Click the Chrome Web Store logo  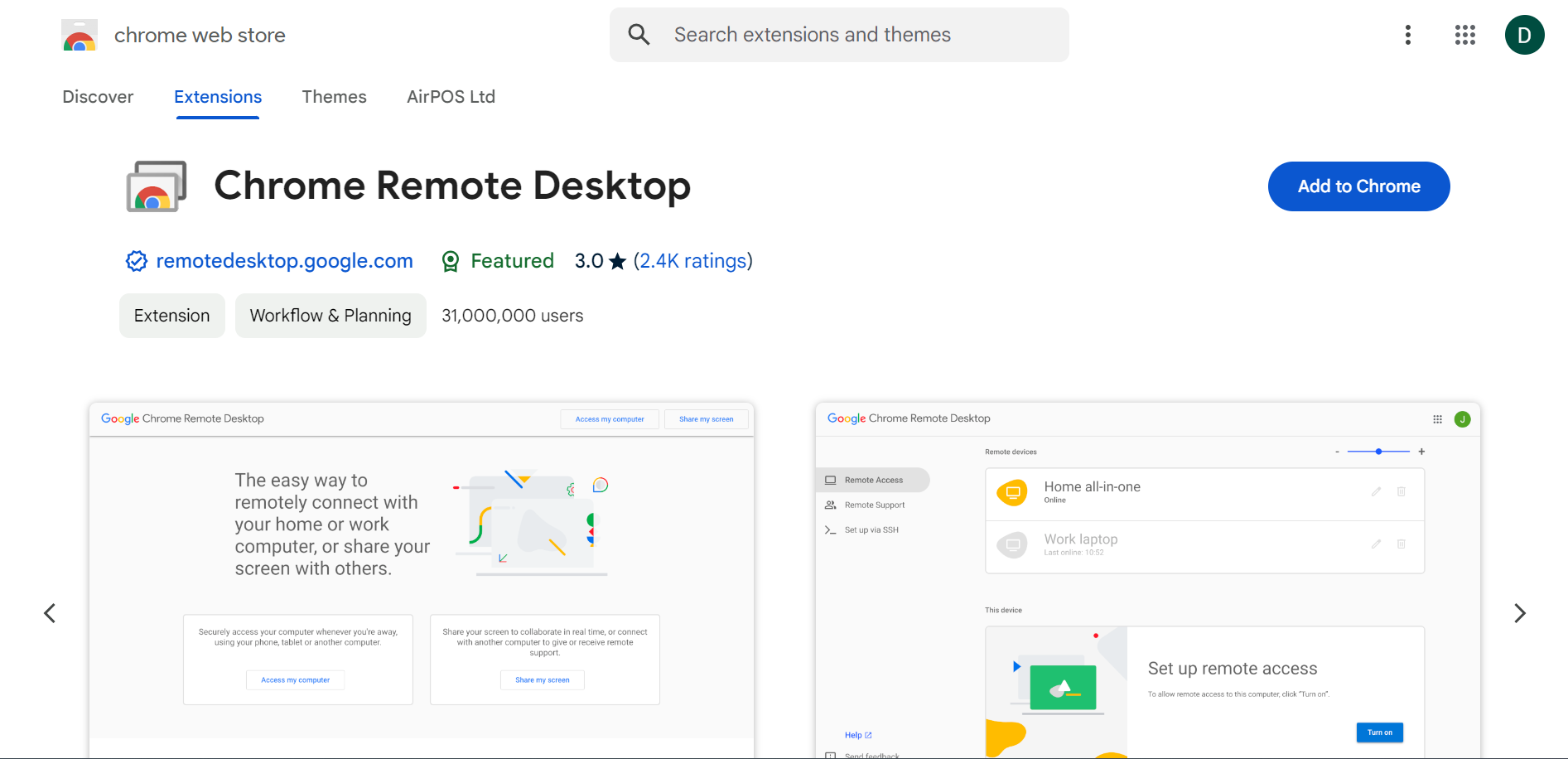80,36
